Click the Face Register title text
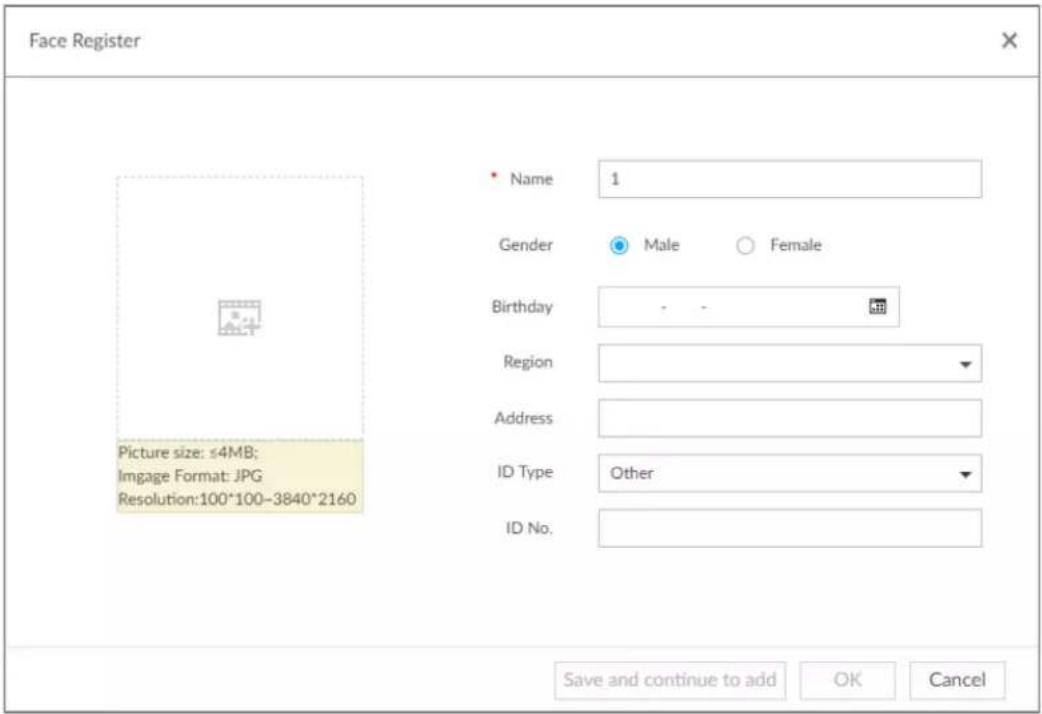The height and width of the screenshot is (714, 1042). coord(84,41)
